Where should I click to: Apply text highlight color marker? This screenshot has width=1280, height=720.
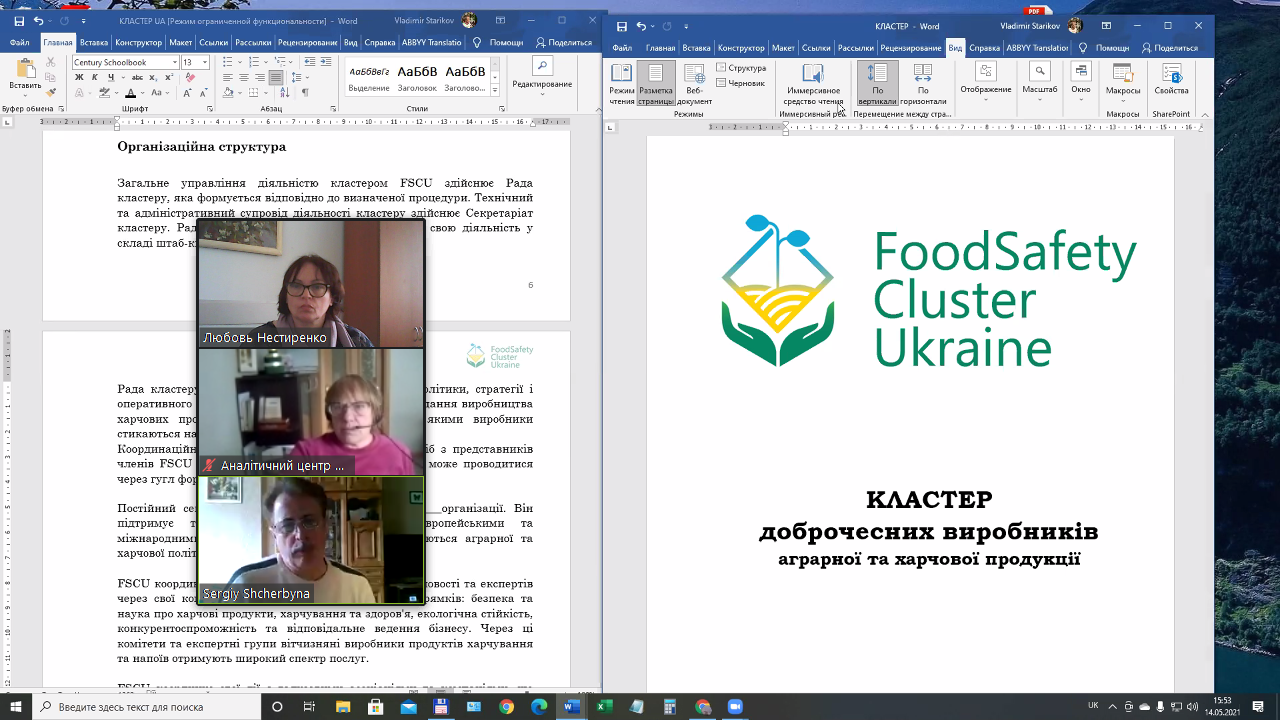tap(104, 92)
